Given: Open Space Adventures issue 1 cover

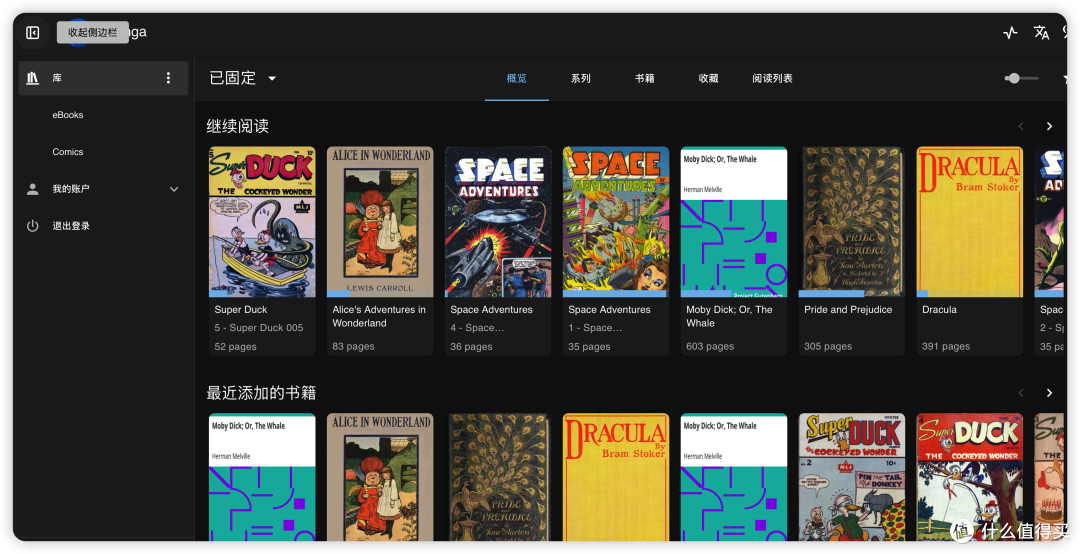Looking at the screenshot, I should [616, 222].
